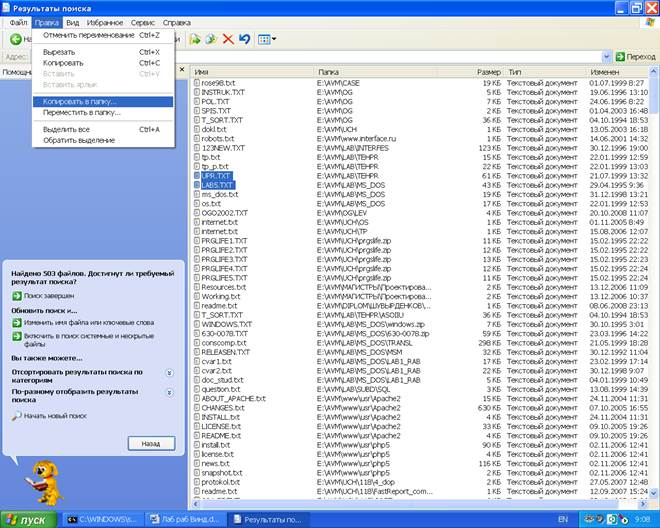Click the search assistant dog character

[42, 482]
